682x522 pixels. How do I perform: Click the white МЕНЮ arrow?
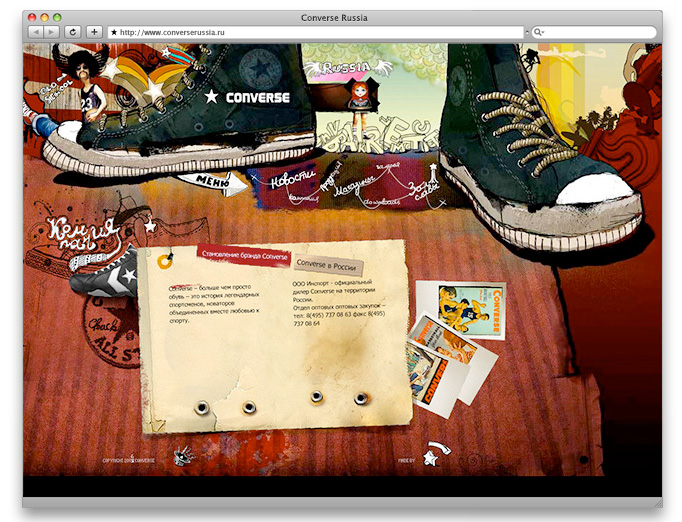pyautogui.click(x=213, y=182)
